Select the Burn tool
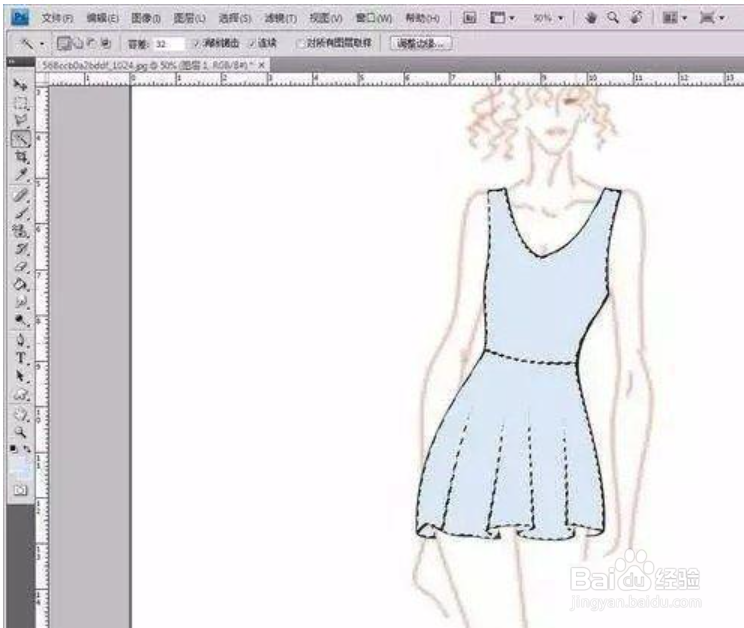The height and width of the screenshot is (628, 744). pyautogui.click(x=20, y=320)
